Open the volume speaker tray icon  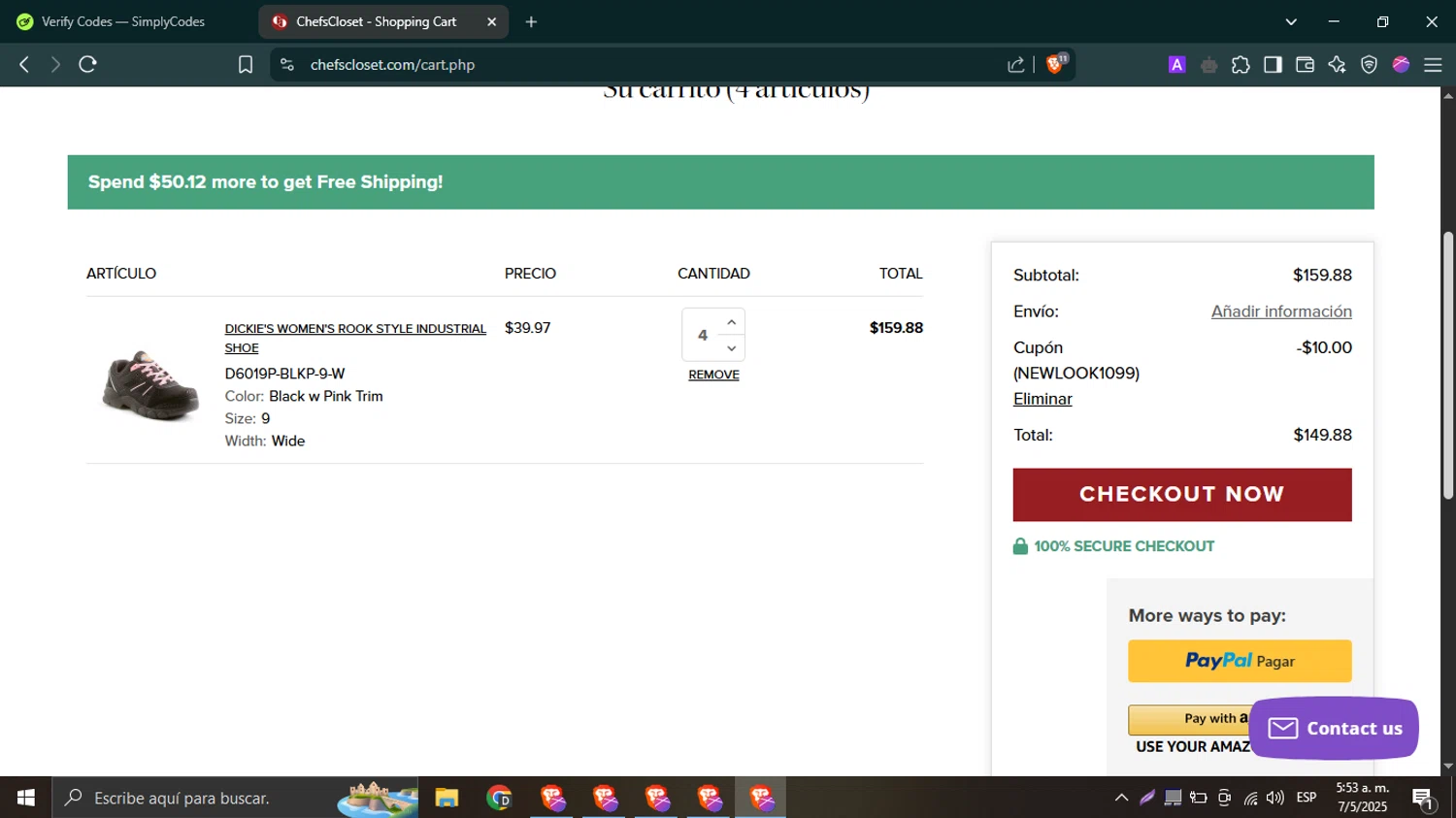(1275, 798)
